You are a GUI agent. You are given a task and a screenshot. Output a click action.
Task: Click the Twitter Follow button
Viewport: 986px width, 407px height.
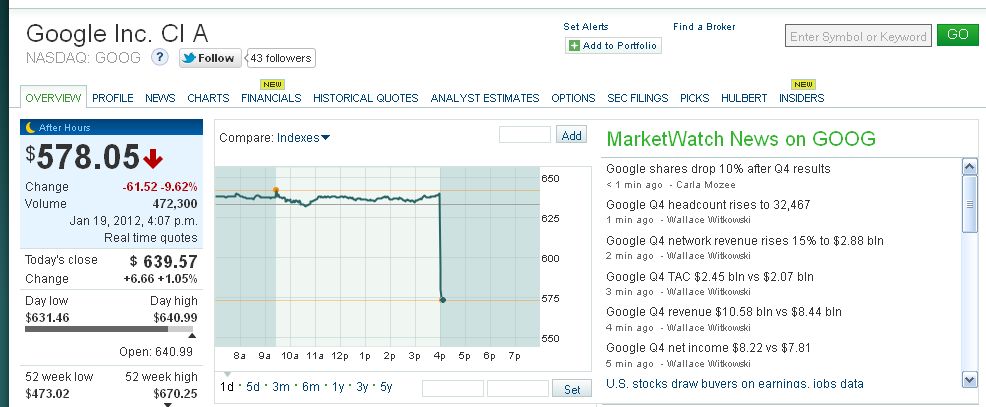(x=209, y=58)
